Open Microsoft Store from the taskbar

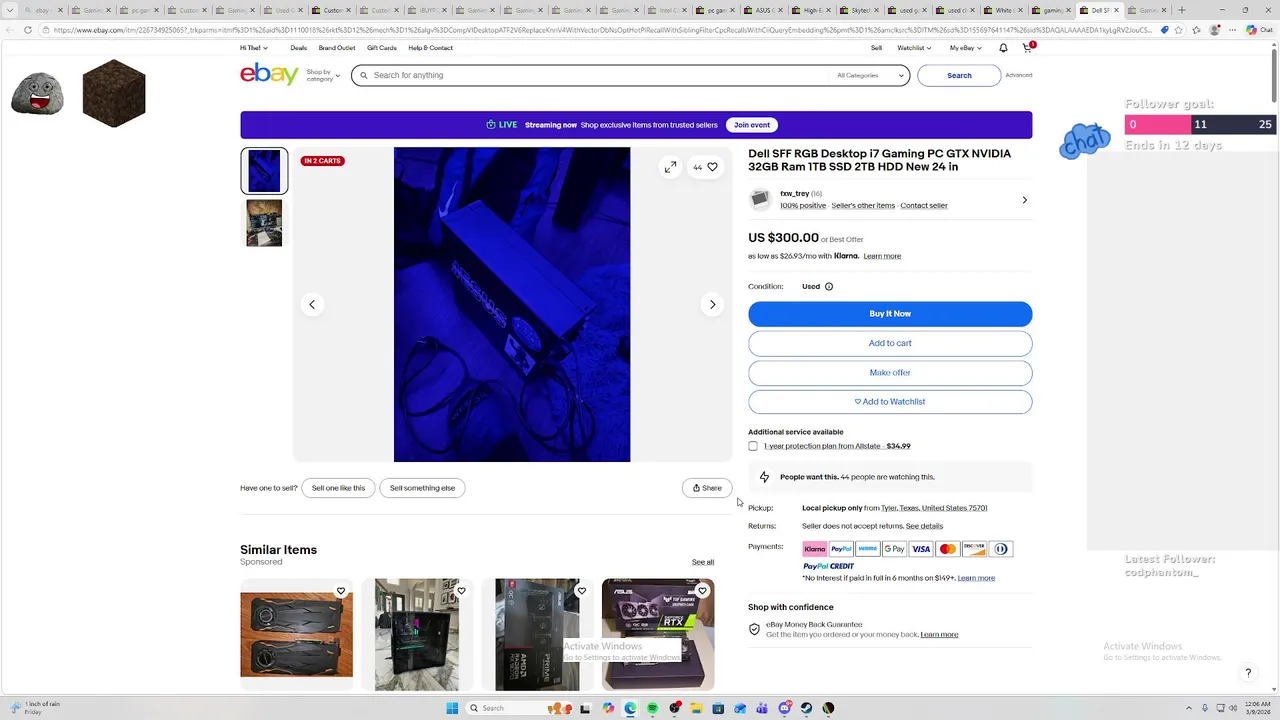[718, 708]
